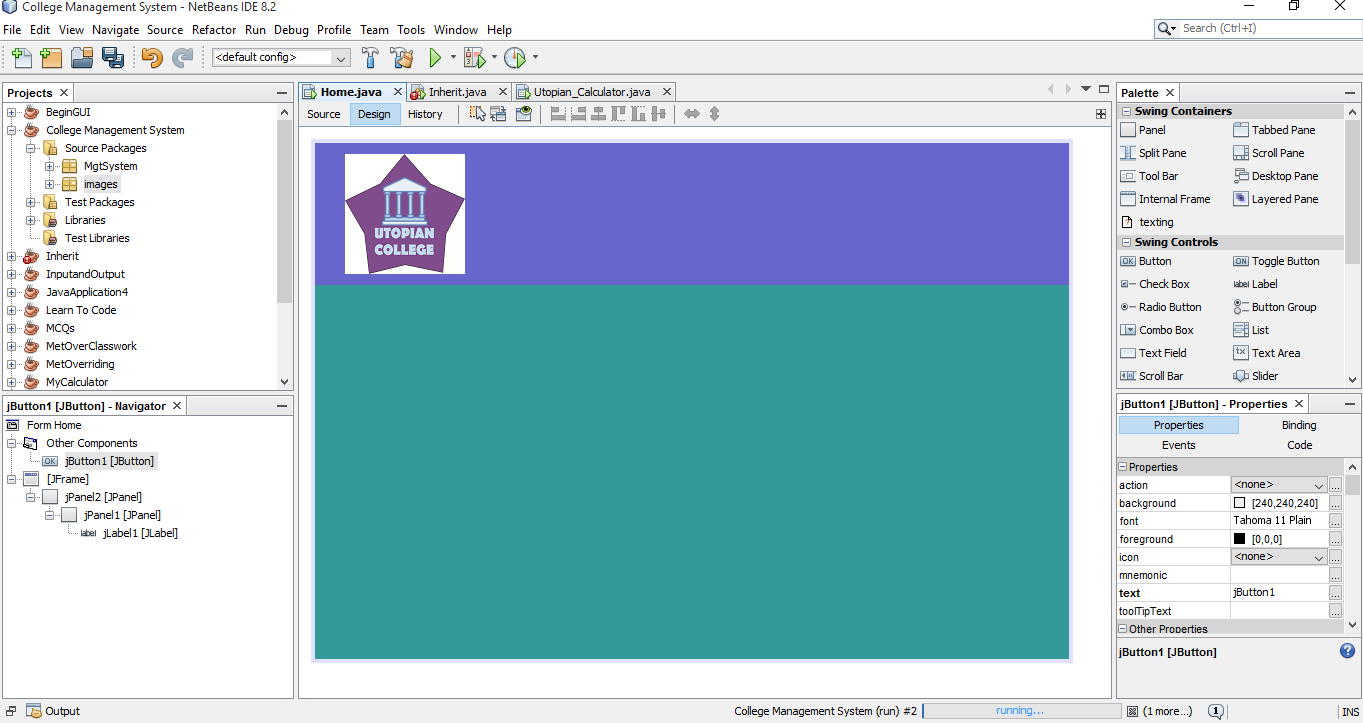
Task: Open the design Preview with eye icon
Action: point(523,113)
